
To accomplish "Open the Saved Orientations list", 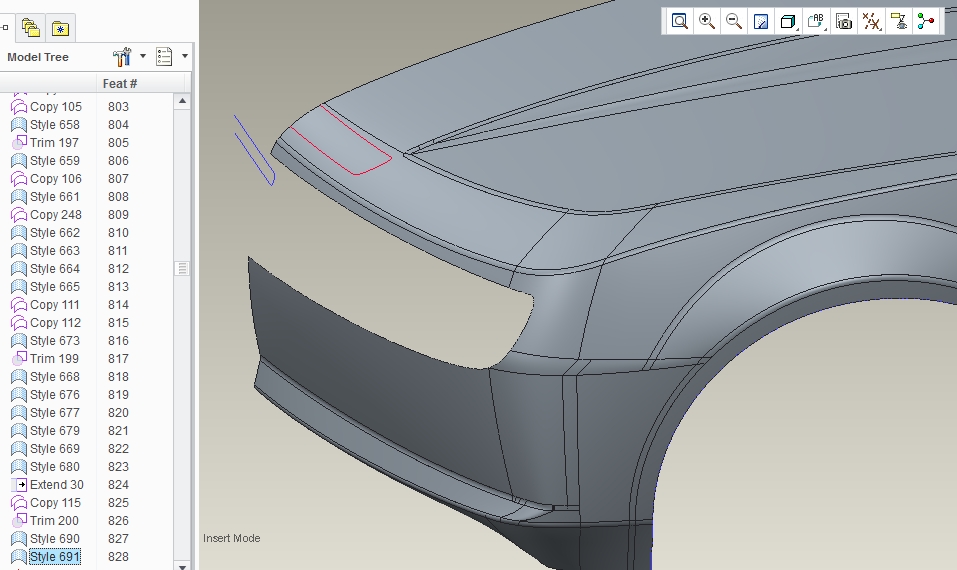I will [x=816, y=21].
